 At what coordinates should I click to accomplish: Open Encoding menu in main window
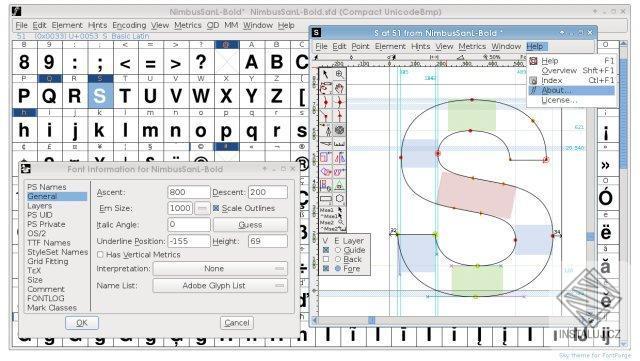(x=129, y=25)
